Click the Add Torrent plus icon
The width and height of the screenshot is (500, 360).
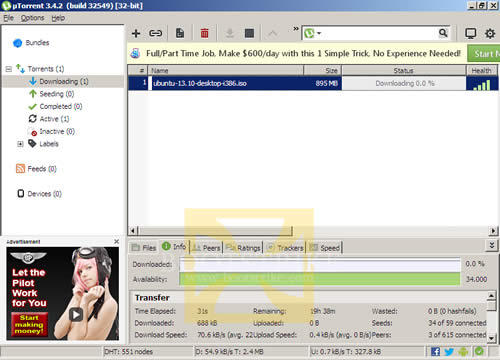(x=136, y=33)
